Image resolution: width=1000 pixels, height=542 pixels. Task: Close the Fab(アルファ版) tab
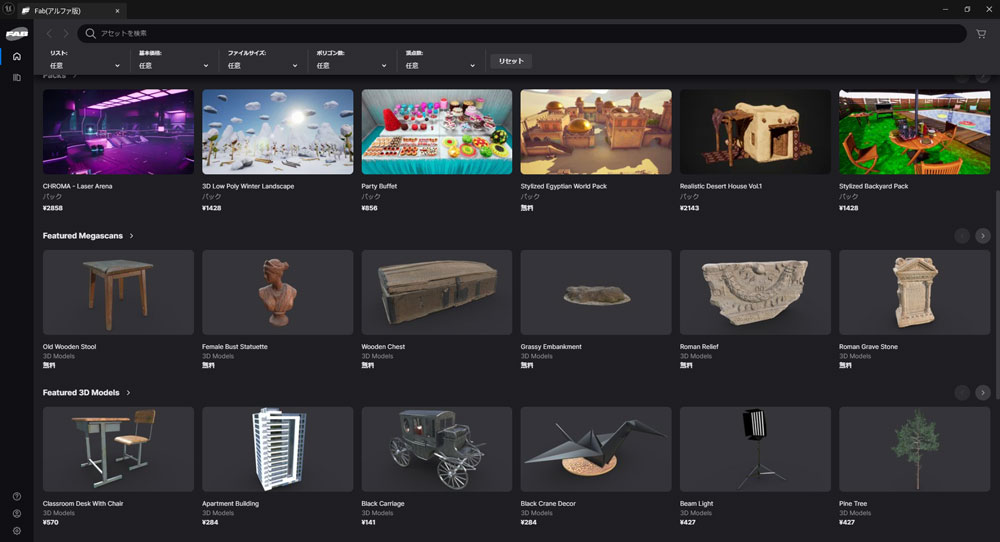point(117,11)
